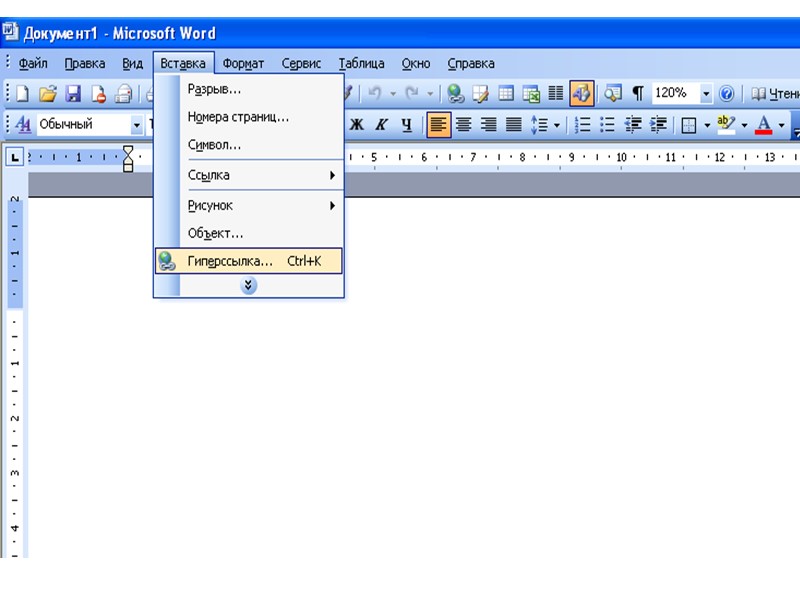Click the Redo arrow icon
This screenshot has width=800, height=600.
412,93
